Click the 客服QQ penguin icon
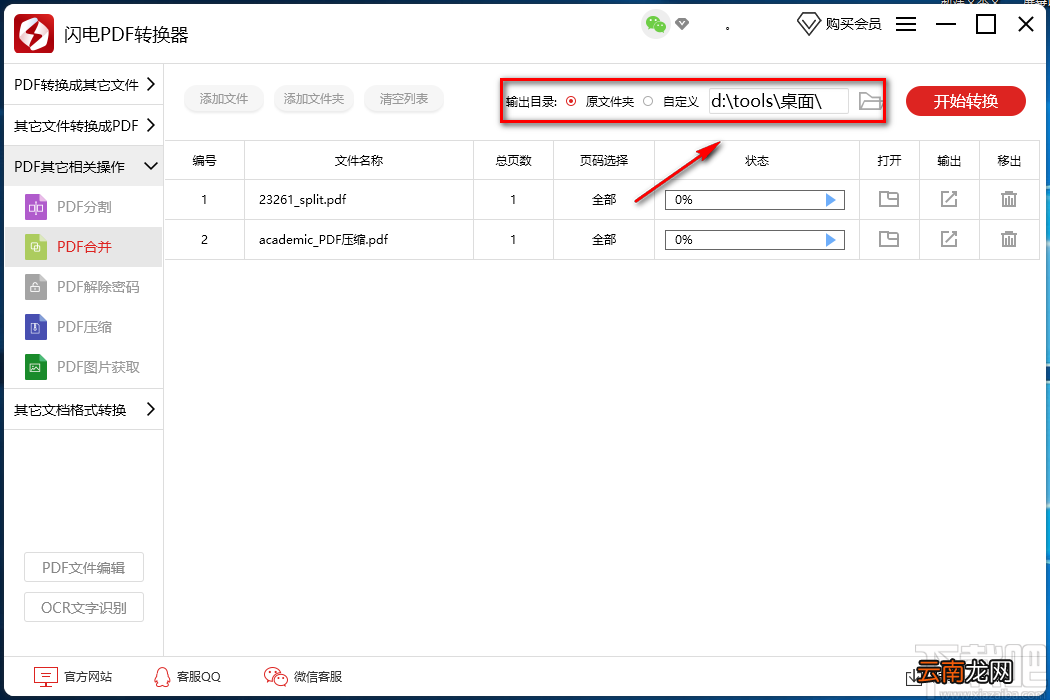1050x700 pixels. pyautogui.click(x=162, y=677)
